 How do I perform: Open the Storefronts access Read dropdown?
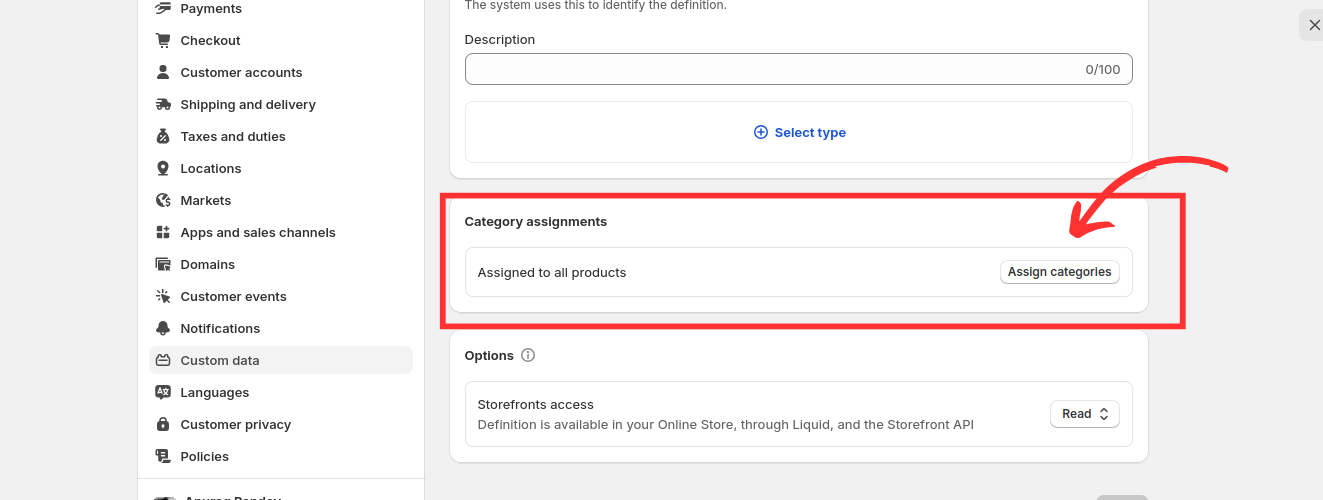1084,414
